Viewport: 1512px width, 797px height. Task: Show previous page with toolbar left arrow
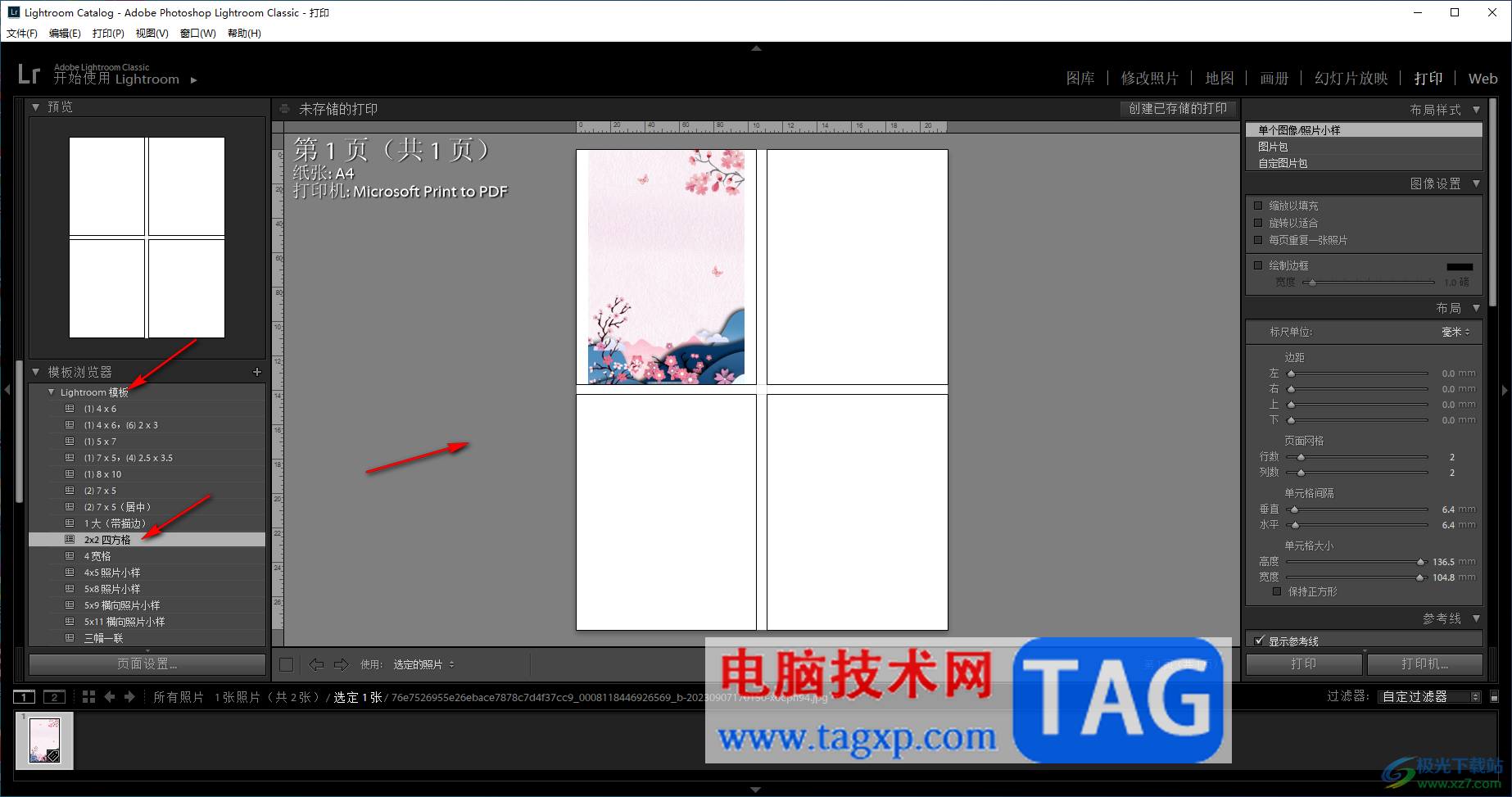tap(316, 664)
